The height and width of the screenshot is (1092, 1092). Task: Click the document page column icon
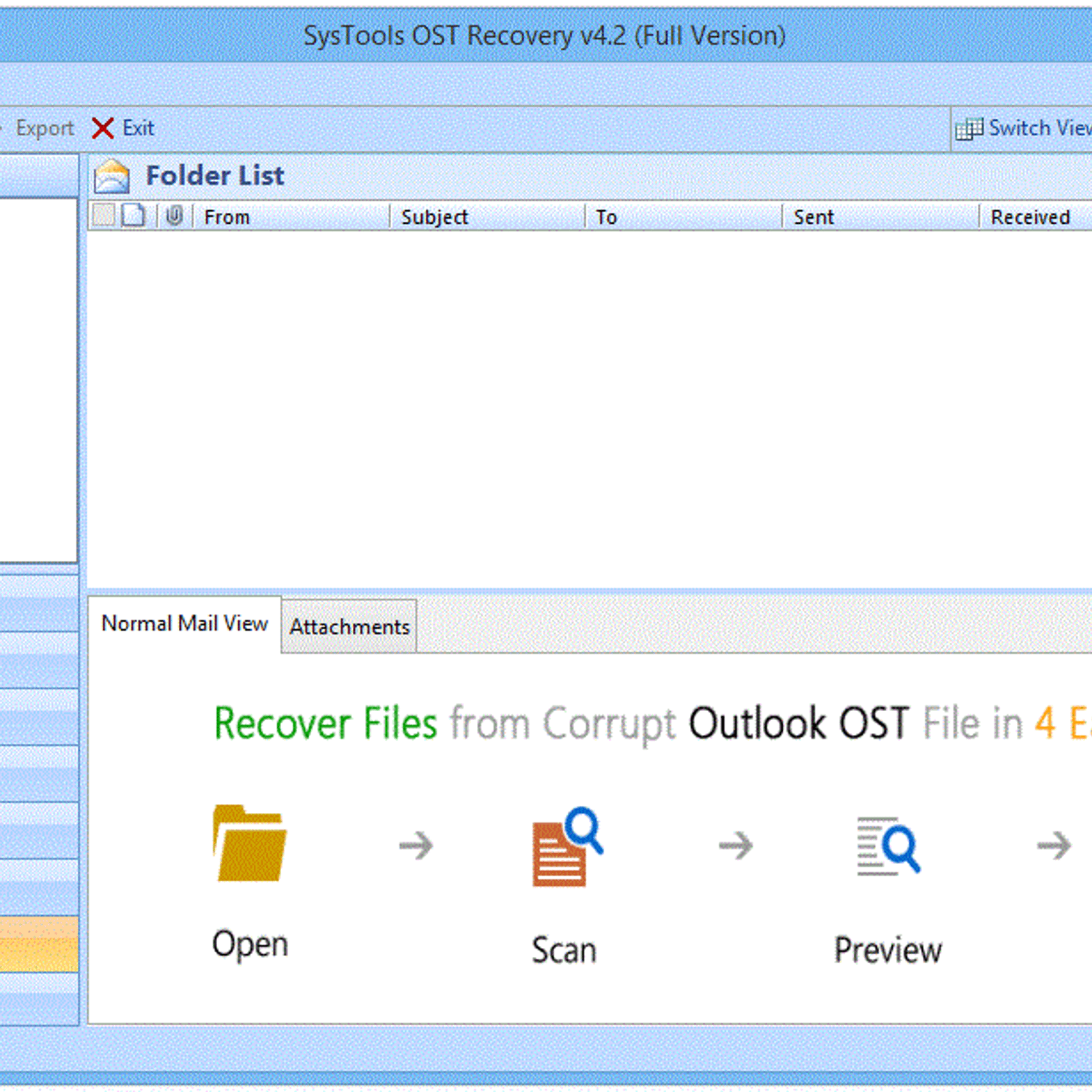pos(133,215)
